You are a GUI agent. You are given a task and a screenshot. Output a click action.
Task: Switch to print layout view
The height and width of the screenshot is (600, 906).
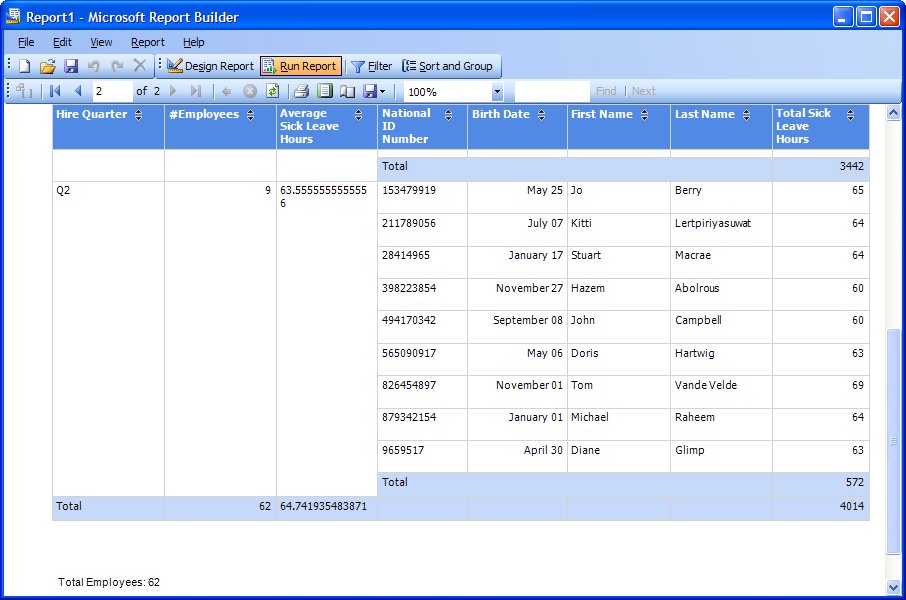click(x=324, y=91)
